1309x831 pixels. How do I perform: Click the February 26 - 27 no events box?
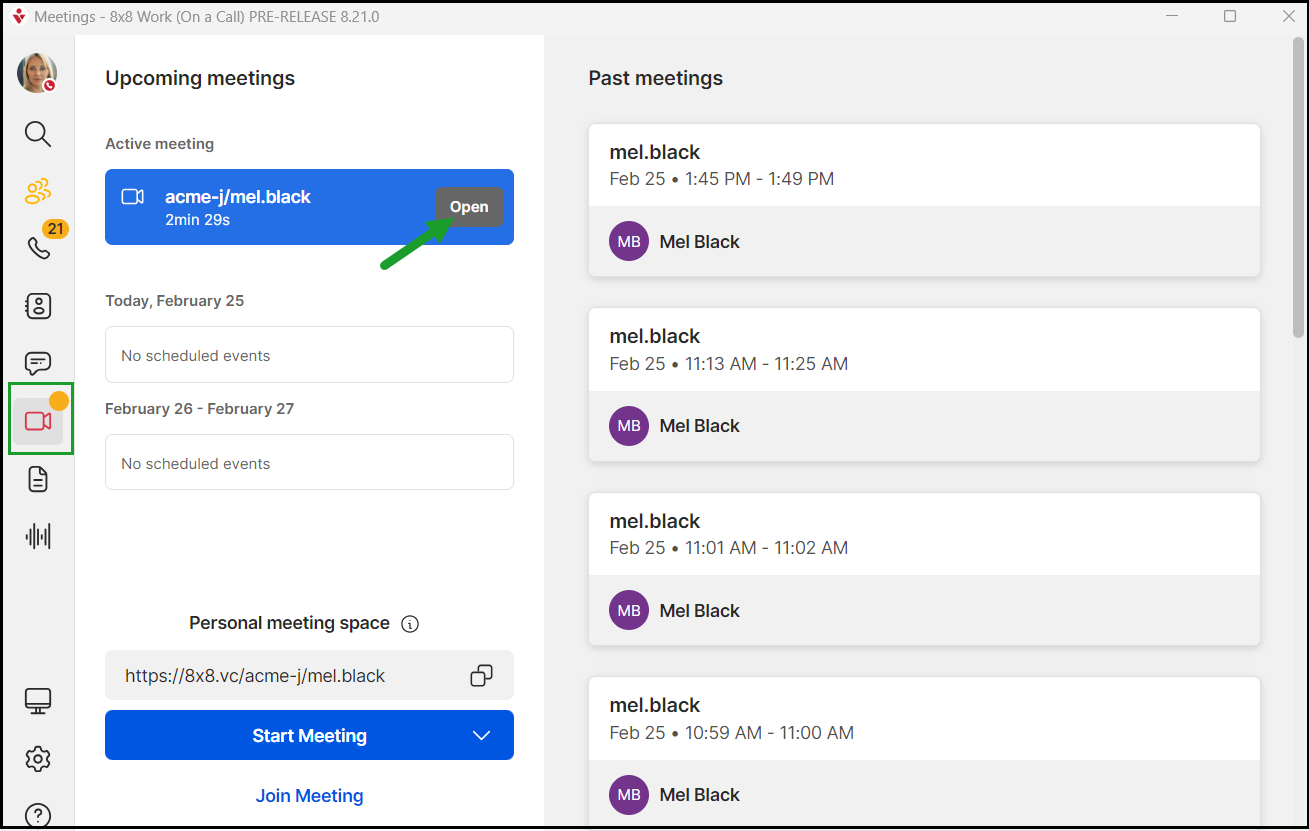pyautogui.click(x=309, y=463)
